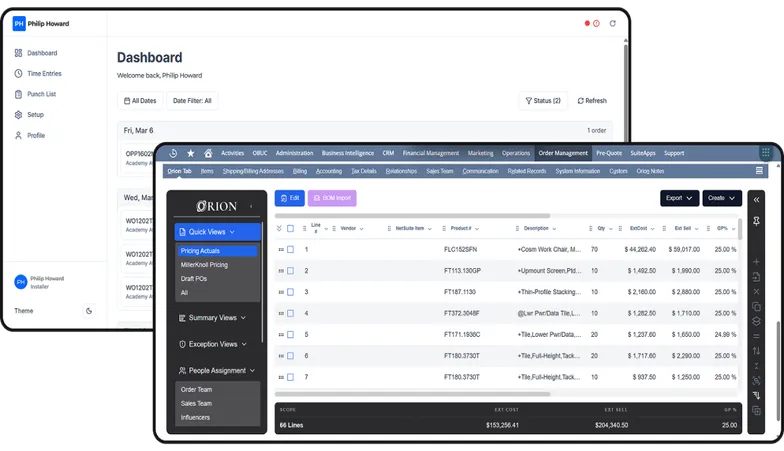
Task: Toggle dark theme moon button
Action: [89, 310]
